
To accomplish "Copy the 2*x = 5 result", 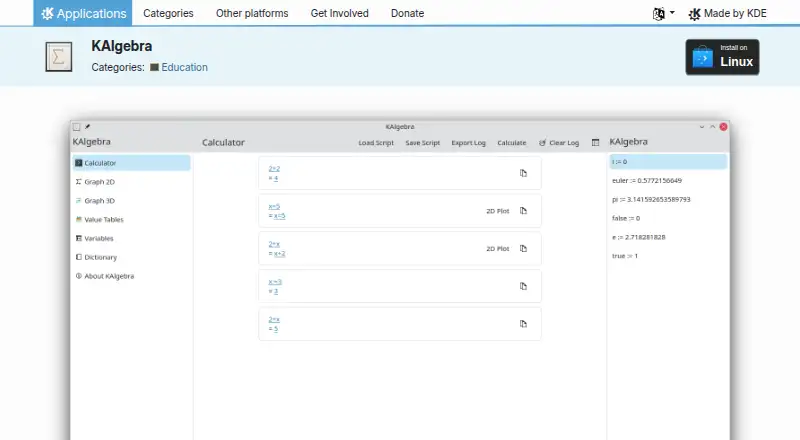I will tap(523, 324).
